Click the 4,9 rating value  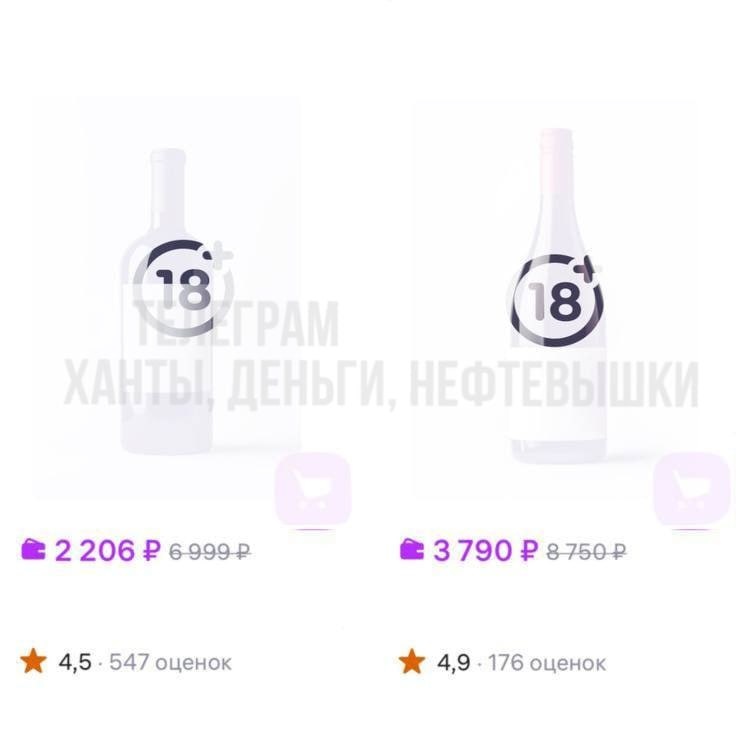click(453, 663)
